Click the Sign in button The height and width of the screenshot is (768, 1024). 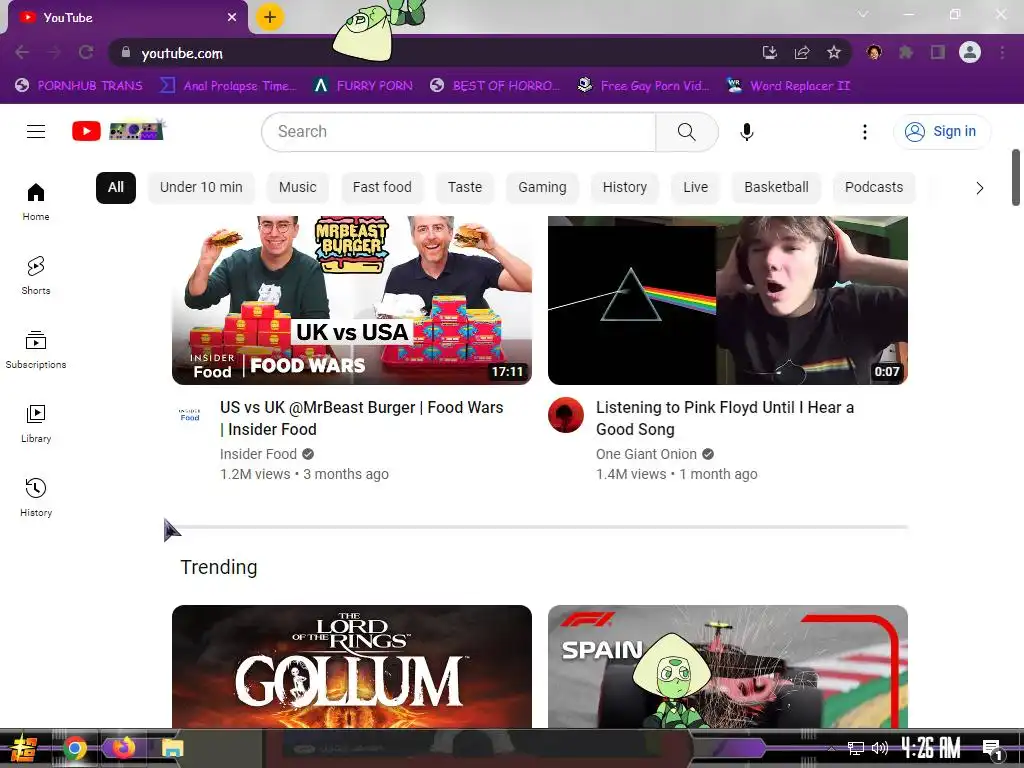[942, 131]
